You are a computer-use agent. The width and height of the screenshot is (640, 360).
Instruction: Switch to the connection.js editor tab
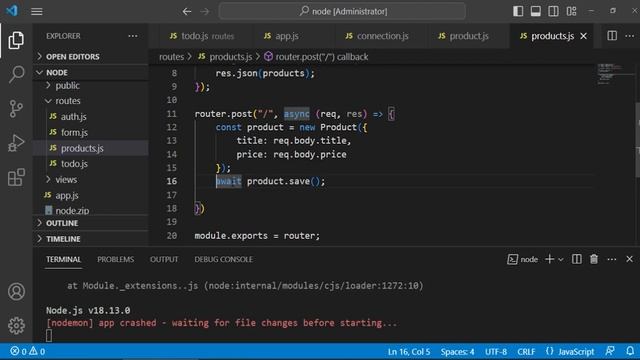(376, 36)
